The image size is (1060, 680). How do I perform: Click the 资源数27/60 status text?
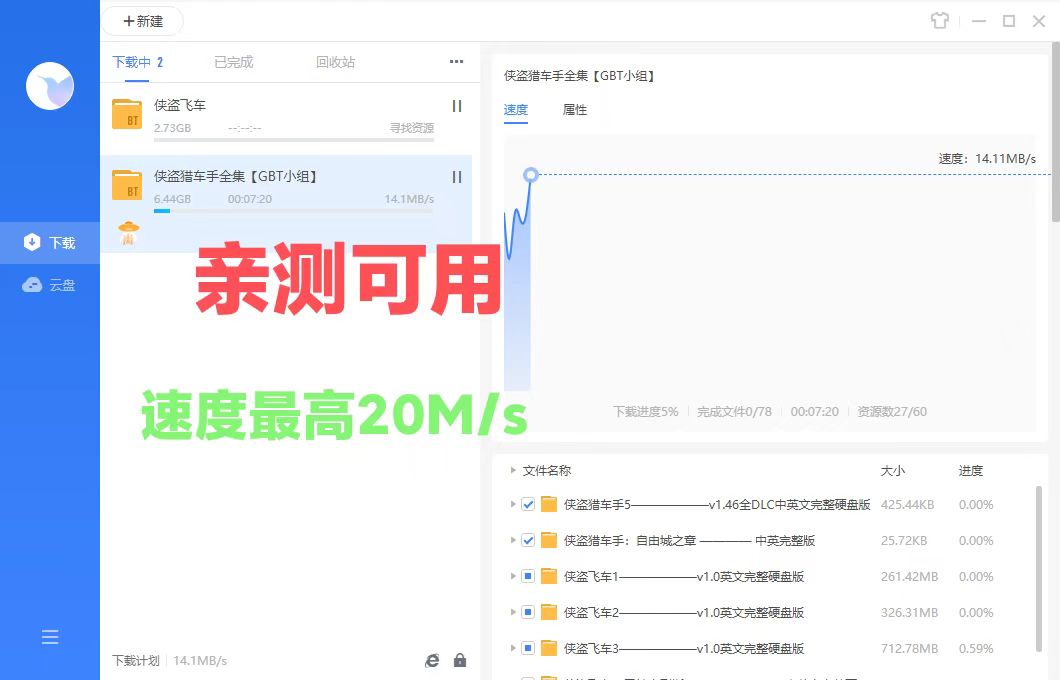(x=892, y=412)
